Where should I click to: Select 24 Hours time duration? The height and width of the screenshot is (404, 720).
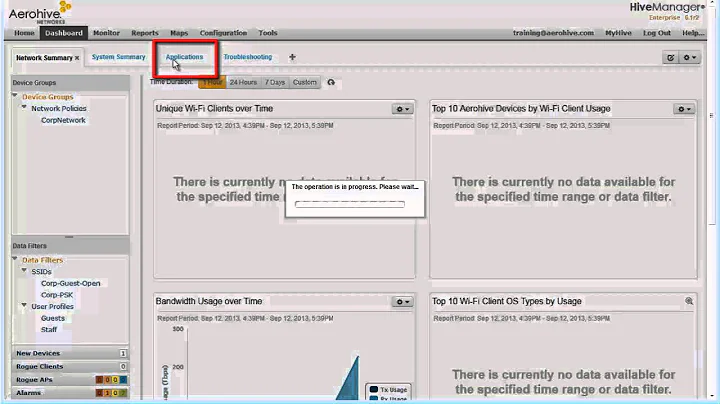click(243, 82)
